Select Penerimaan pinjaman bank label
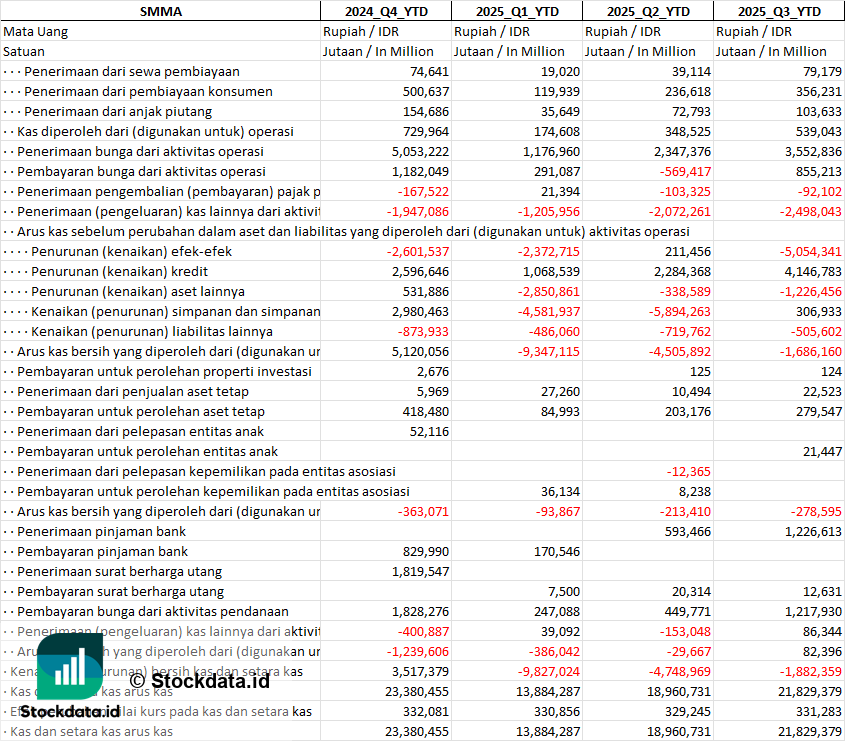The width and height of the screenshot is (845, 741). click(101, 531)
